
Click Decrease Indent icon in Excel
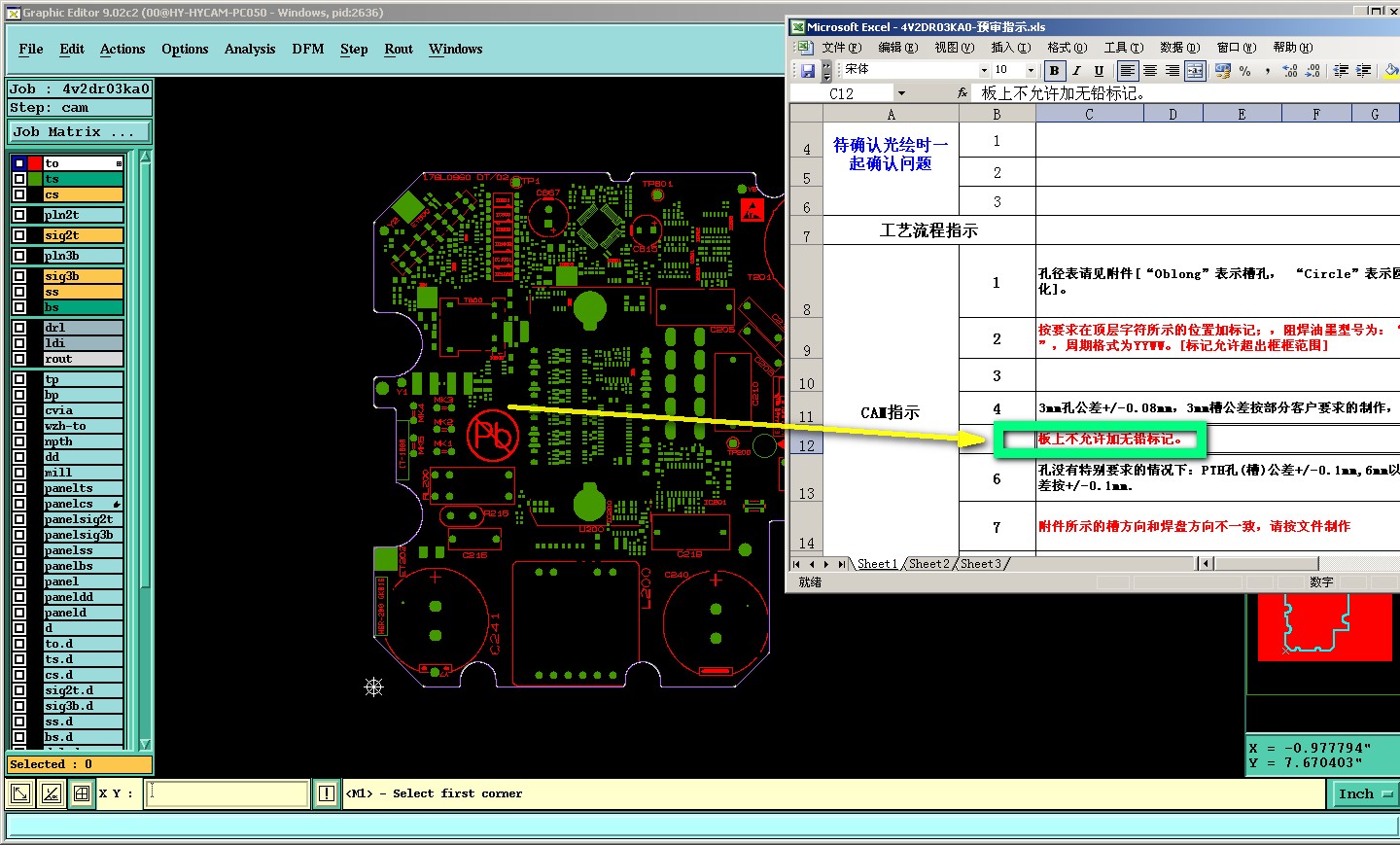tap(1341, 70)
